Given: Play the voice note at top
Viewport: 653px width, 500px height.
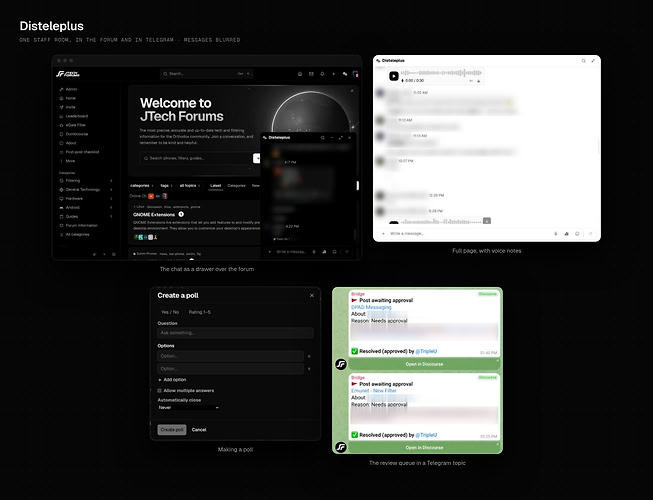Looking at the screenshot, I should (x=394, y=76).
